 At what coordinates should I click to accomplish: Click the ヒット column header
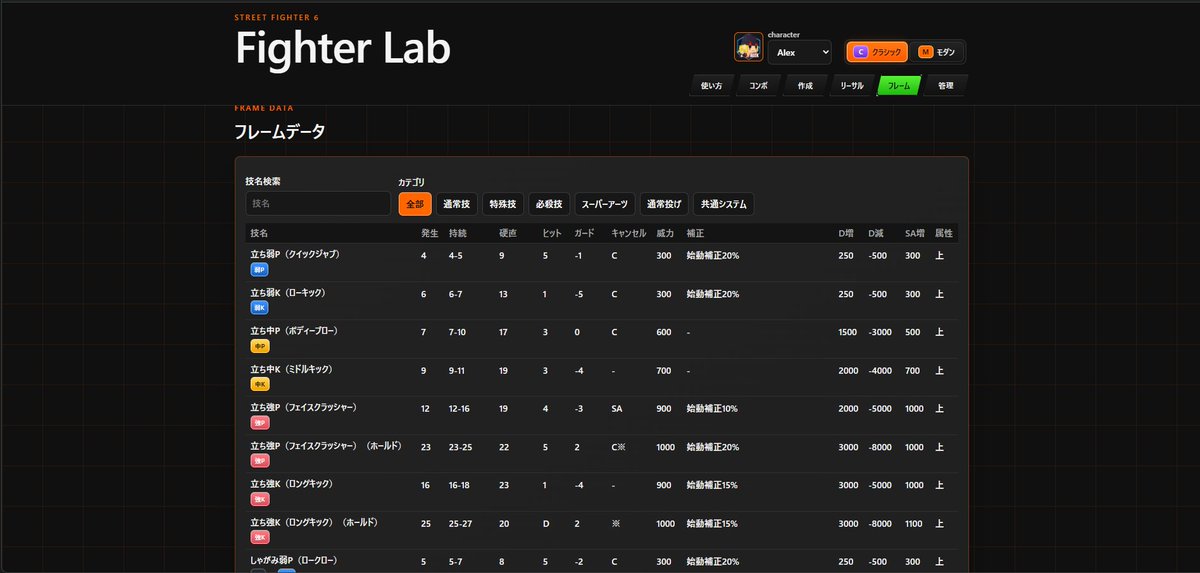(552, 233)
